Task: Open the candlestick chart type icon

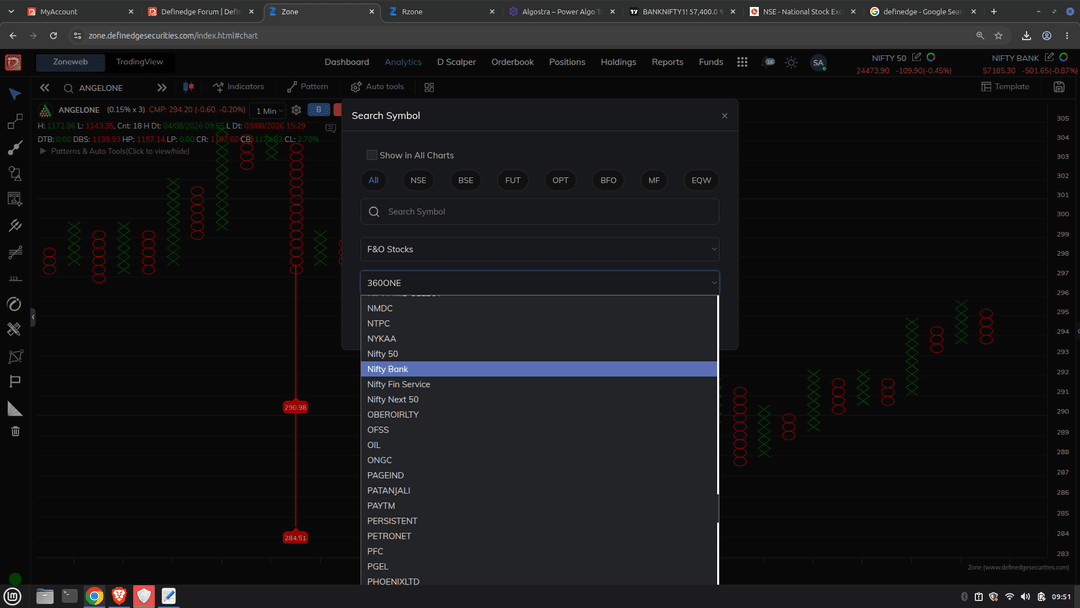Action: [188, 87]
